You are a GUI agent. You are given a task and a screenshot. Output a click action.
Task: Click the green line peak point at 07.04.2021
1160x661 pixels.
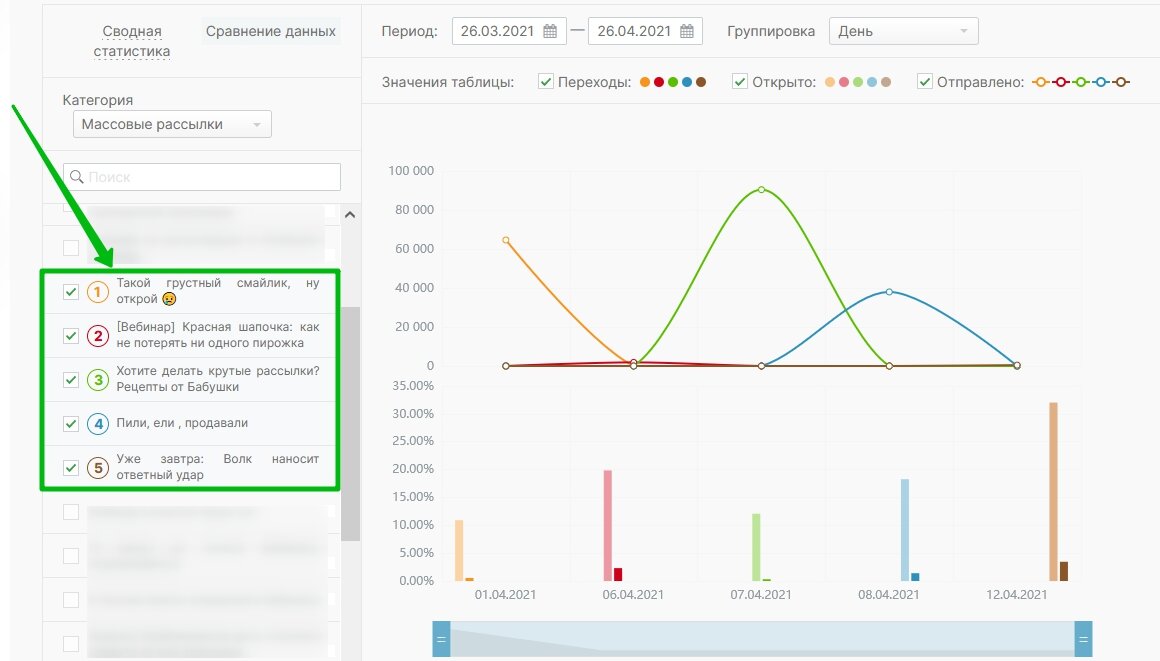(x=761, y=189)
